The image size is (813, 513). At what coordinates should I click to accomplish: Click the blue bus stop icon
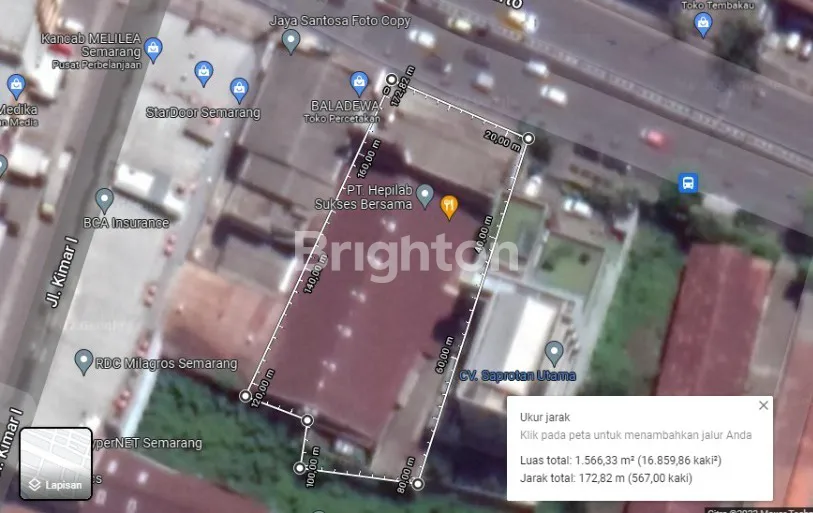pos(688,183)
